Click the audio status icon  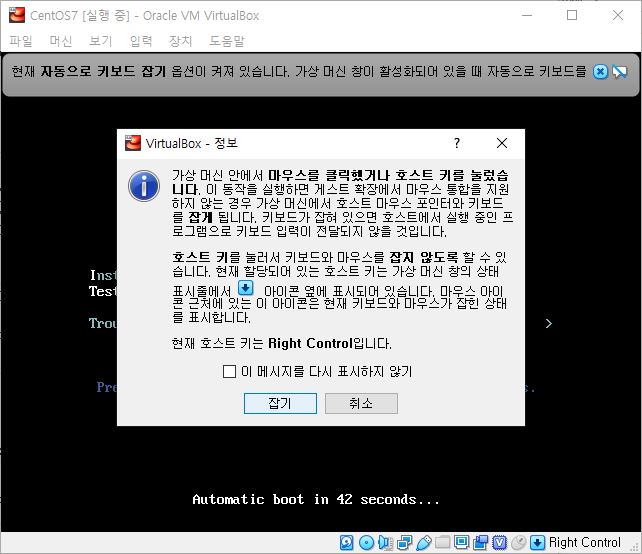[x=385, y=543]
